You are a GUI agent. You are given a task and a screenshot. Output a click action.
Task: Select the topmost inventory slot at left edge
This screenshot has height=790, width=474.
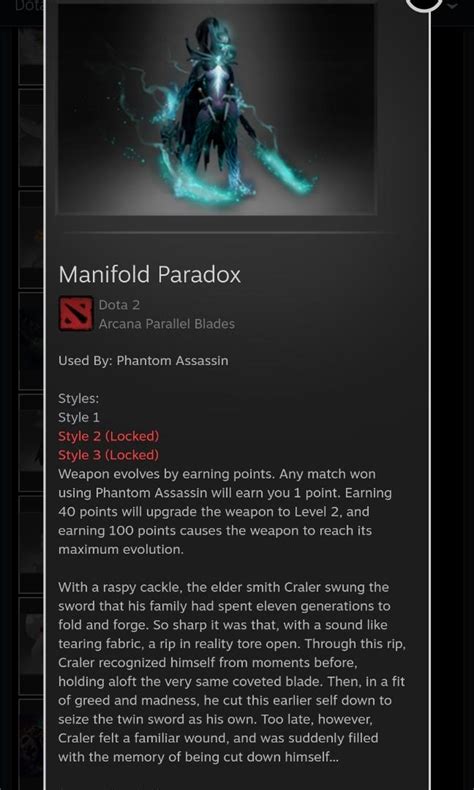(x=30, y=55)
